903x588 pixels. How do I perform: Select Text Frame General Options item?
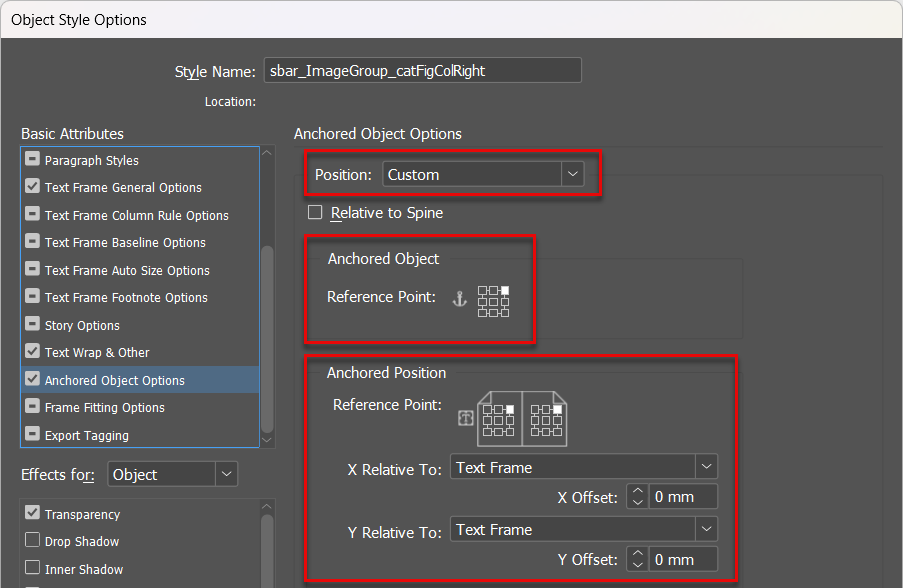coord(140,187)
